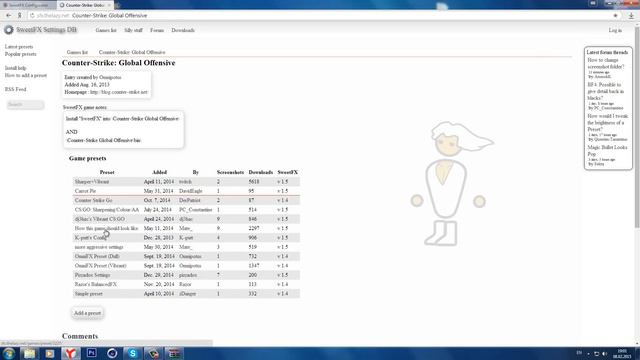Open the Counter Strike Go preset

point(93,200)
